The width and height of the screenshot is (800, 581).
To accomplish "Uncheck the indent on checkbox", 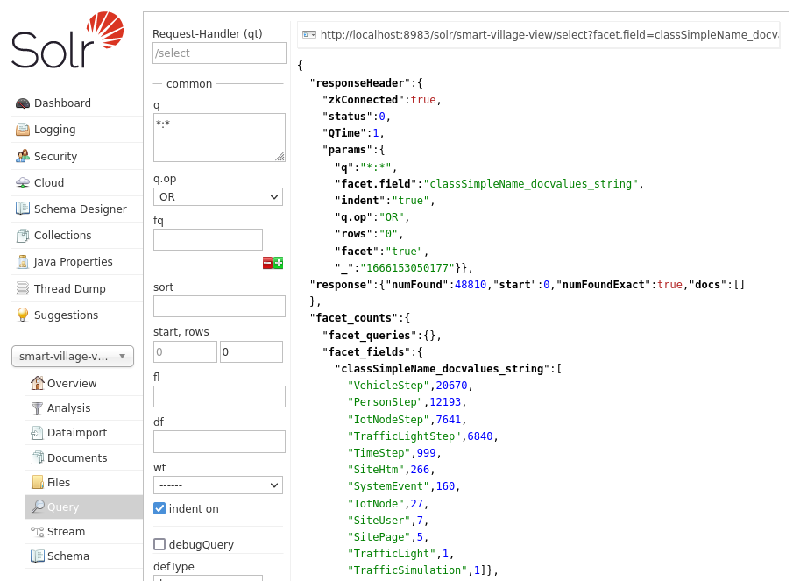I will pyautogui.click(x=160, y=508).
